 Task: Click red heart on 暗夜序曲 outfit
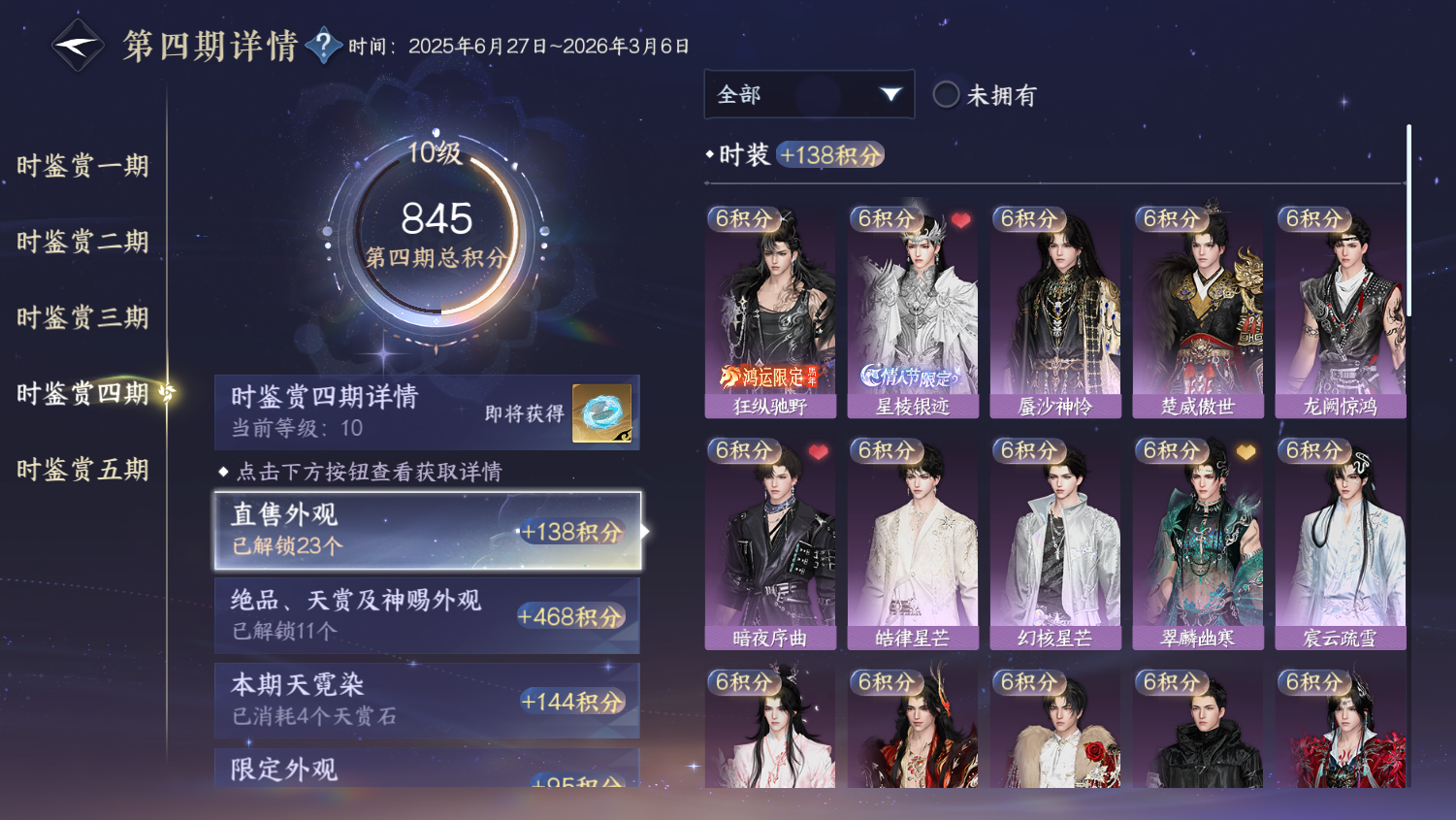[818, 452]
